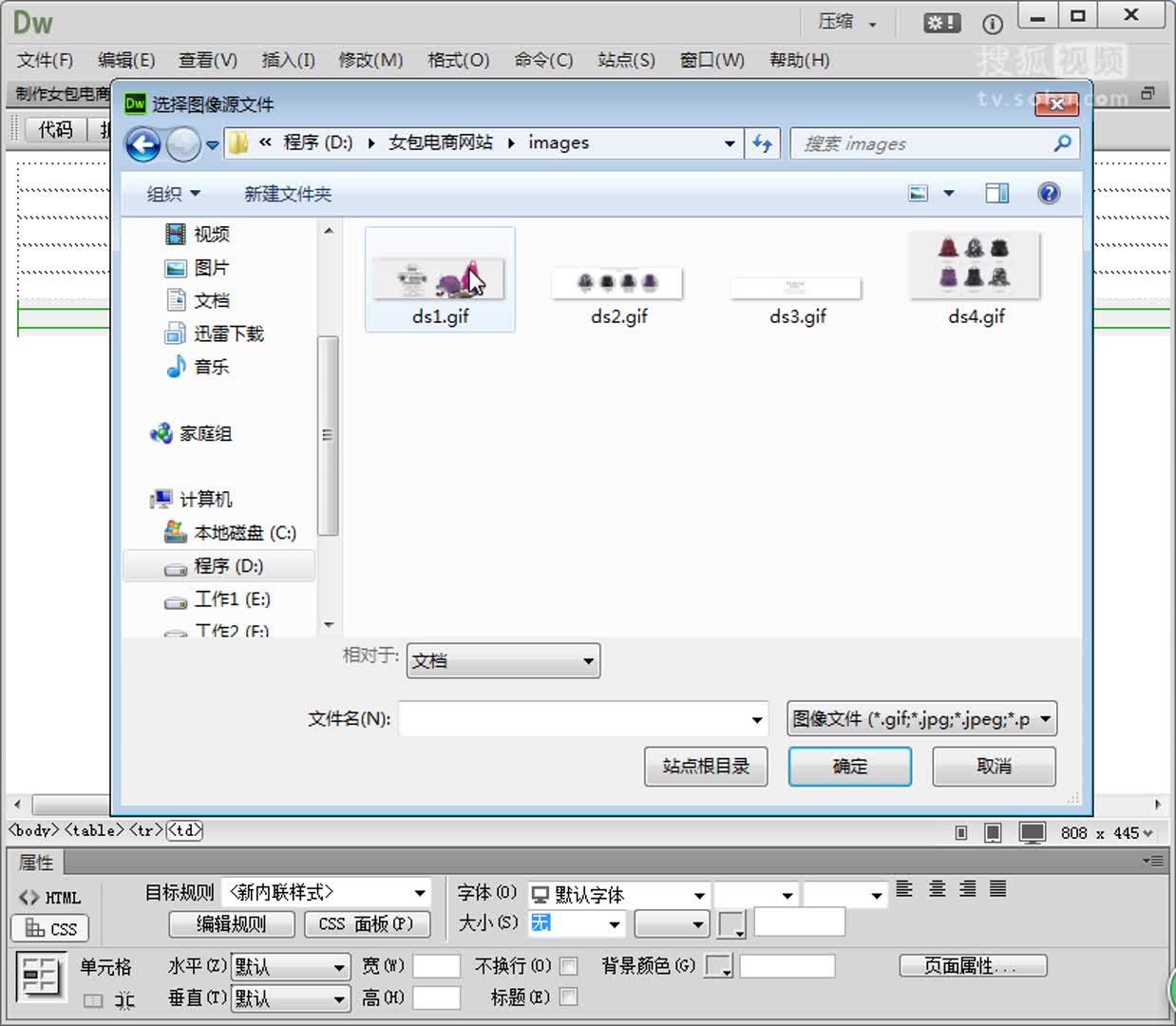This screenshot has height=1026, width=1176.
Task: Select the HTML properties mode
Action: (51, 897)
